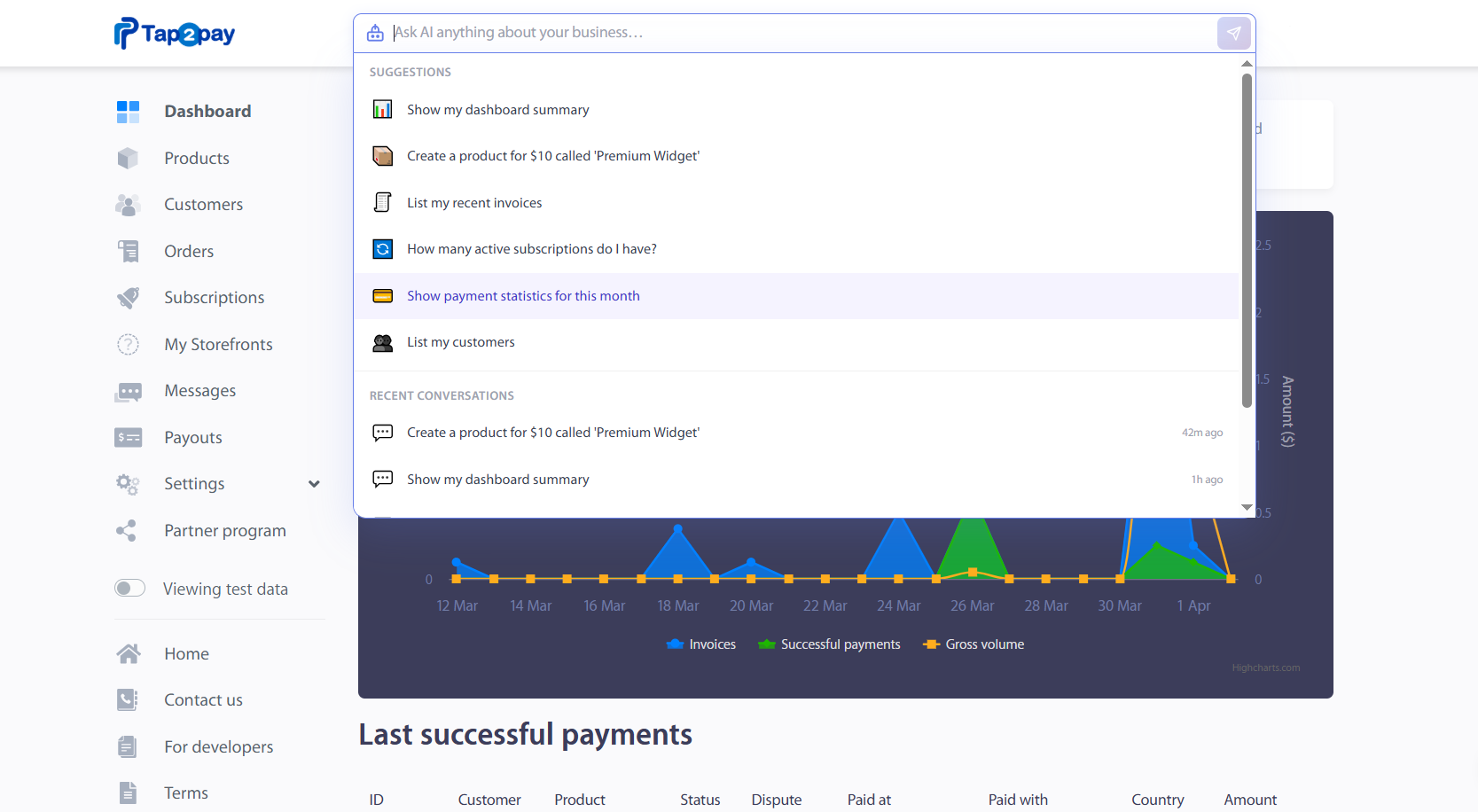The image size is (1478, 812).
Task: Click the send arrow icon in AI search
Action: 1233,34
